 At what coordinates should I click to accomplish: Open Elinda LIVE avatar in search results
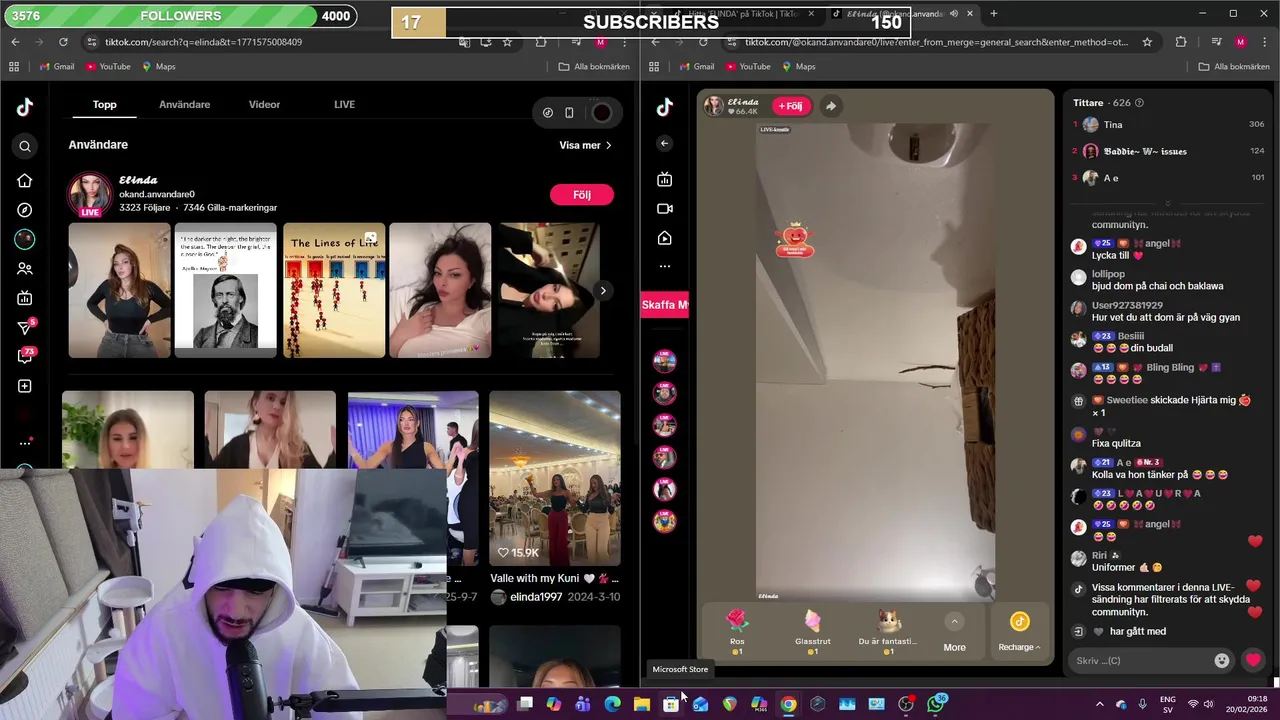point(89,194)
